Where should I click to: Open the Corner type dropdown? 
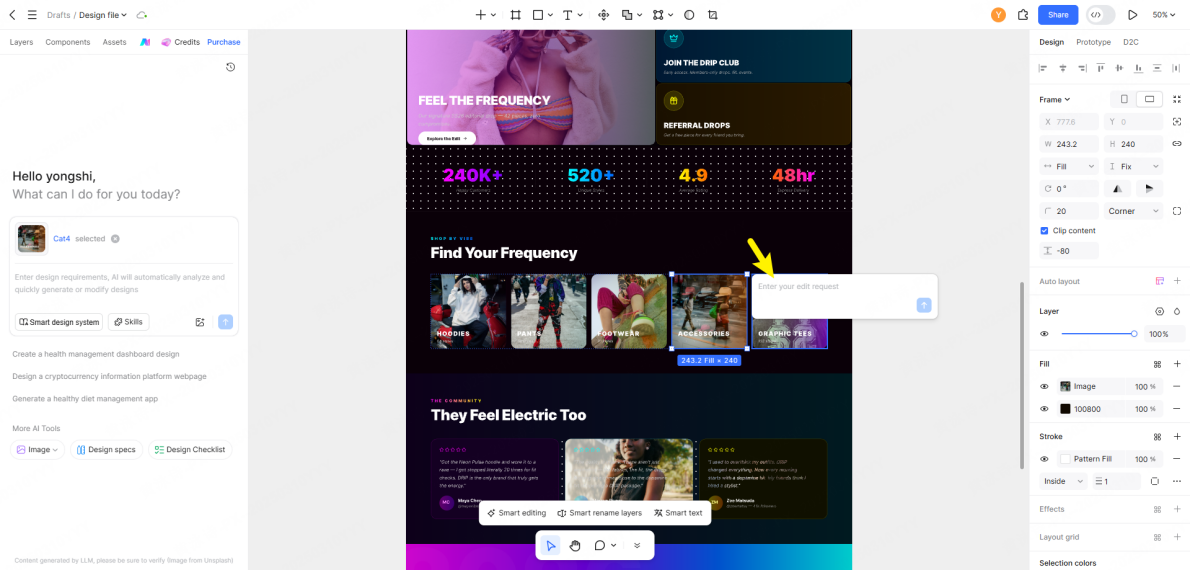(x=1133, y=211)
